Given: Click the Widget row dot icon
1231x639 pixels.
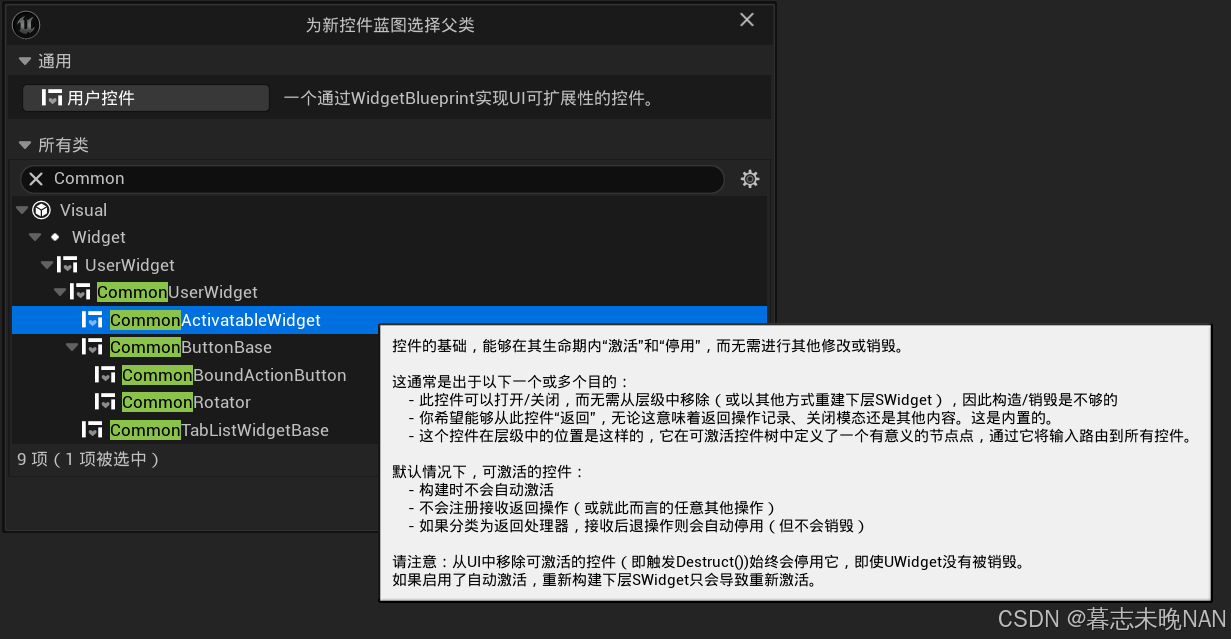Looking at the screenshot, I should click(54, 237).
